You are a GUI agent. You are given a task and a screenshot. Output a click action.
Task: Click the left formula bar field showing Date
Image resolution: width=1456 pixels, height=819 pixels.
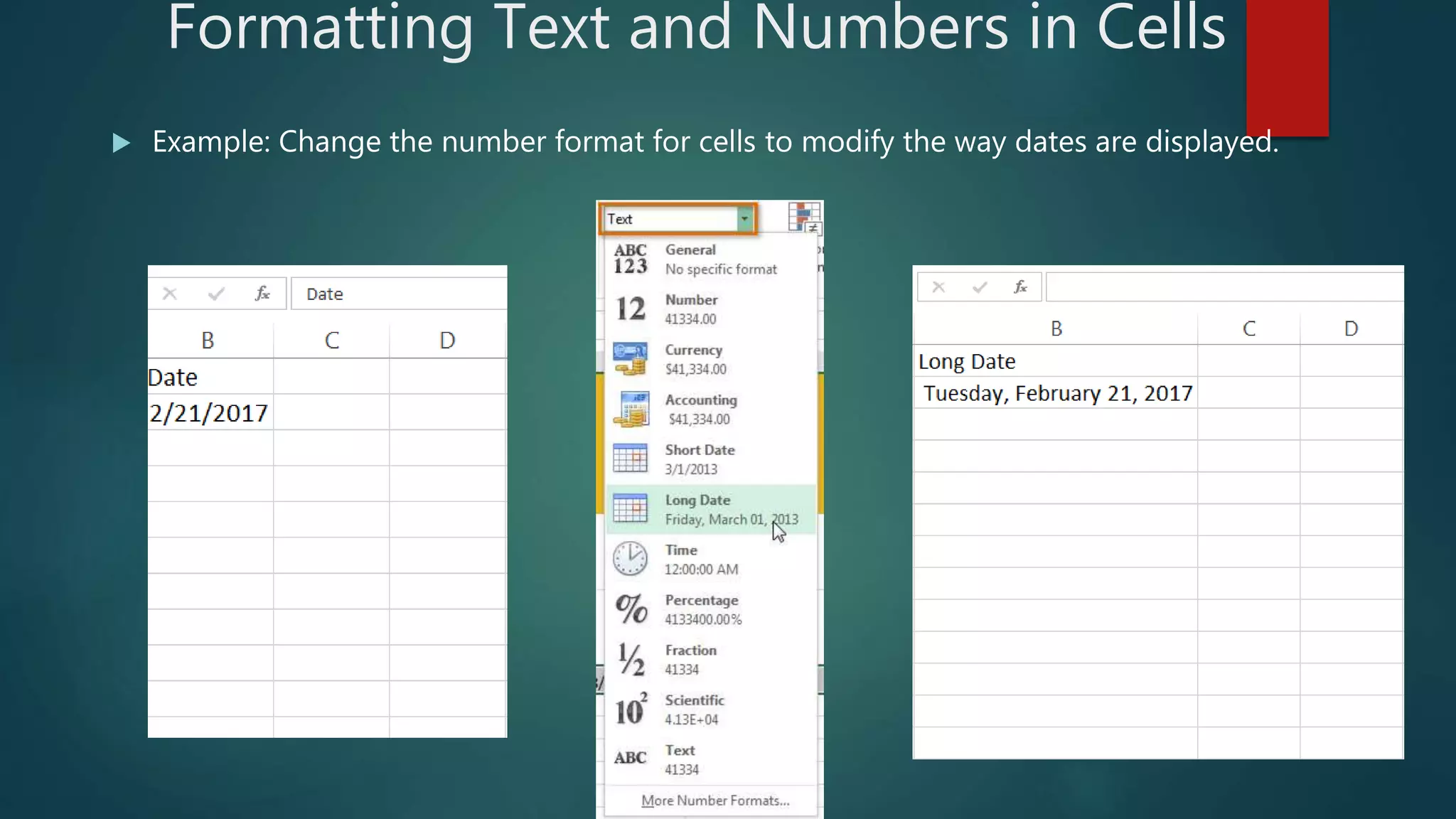click(399, 294)
